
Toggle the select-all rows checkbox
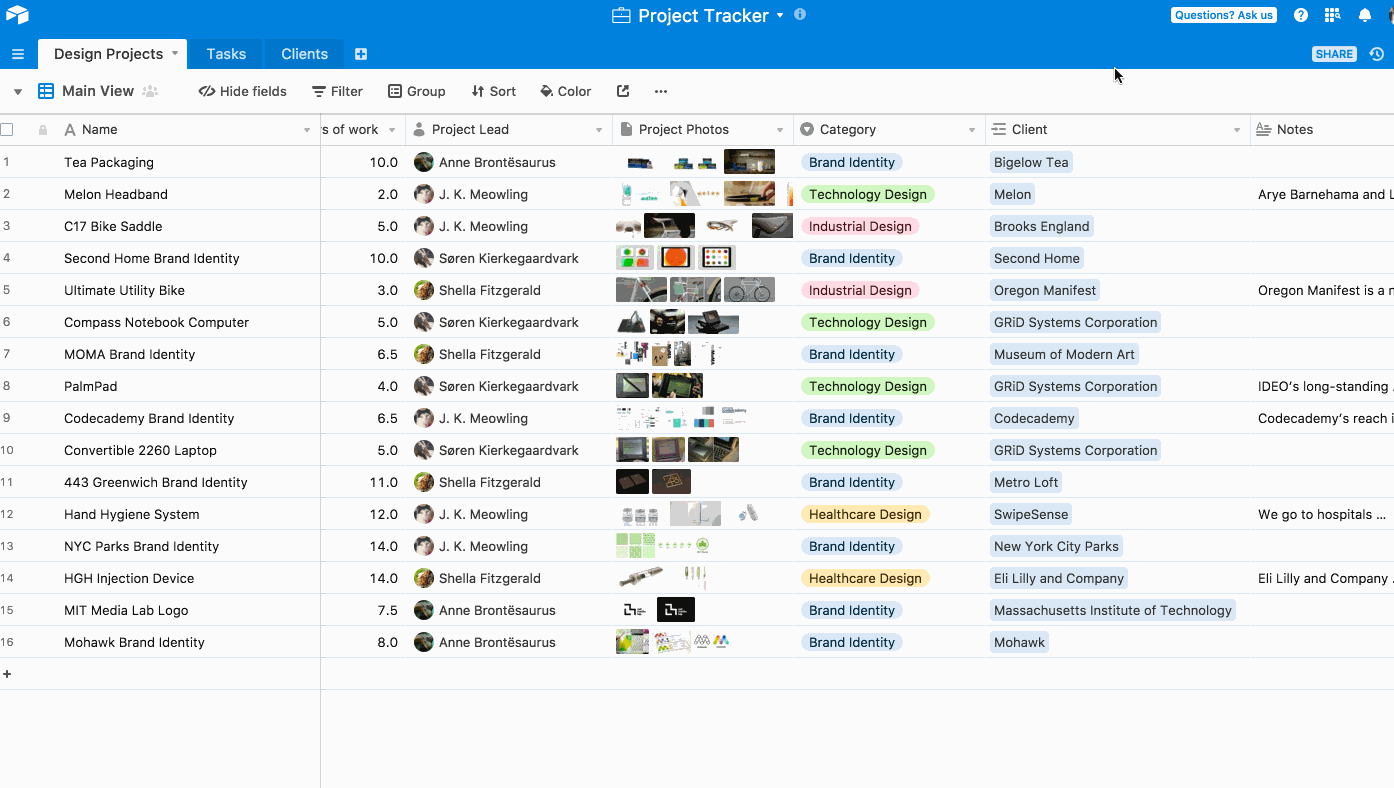coord(7,129)
